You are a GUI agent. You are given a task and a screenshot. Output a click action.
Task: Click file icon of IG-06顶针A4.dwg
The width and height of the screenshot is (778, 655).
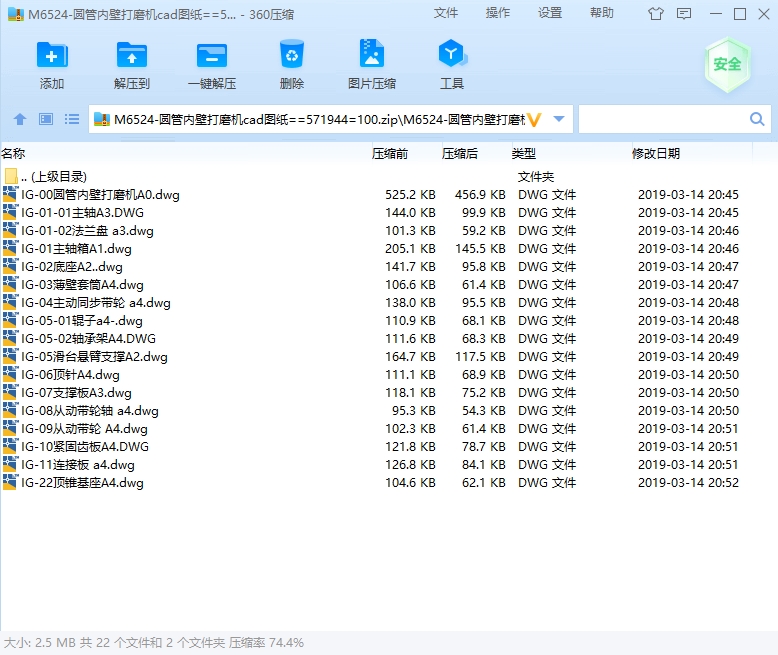10,375
